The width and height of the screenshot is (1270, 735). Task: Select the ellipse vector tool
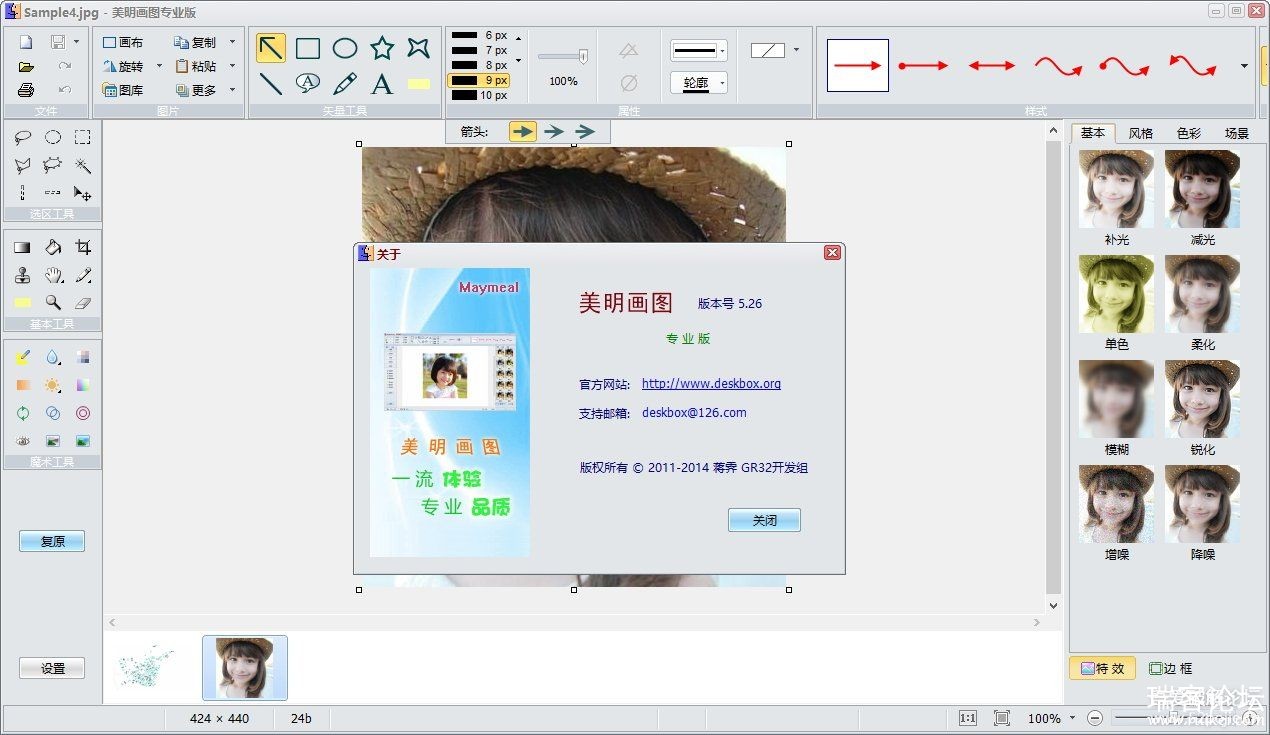coord(345,48)
